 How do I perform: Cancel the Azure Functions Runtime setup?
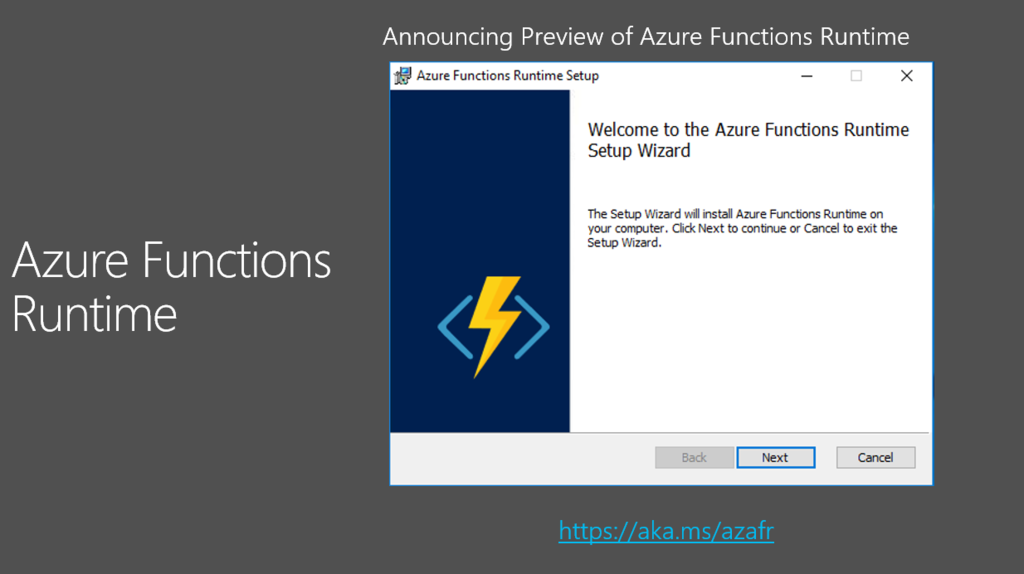coord(876,458)
